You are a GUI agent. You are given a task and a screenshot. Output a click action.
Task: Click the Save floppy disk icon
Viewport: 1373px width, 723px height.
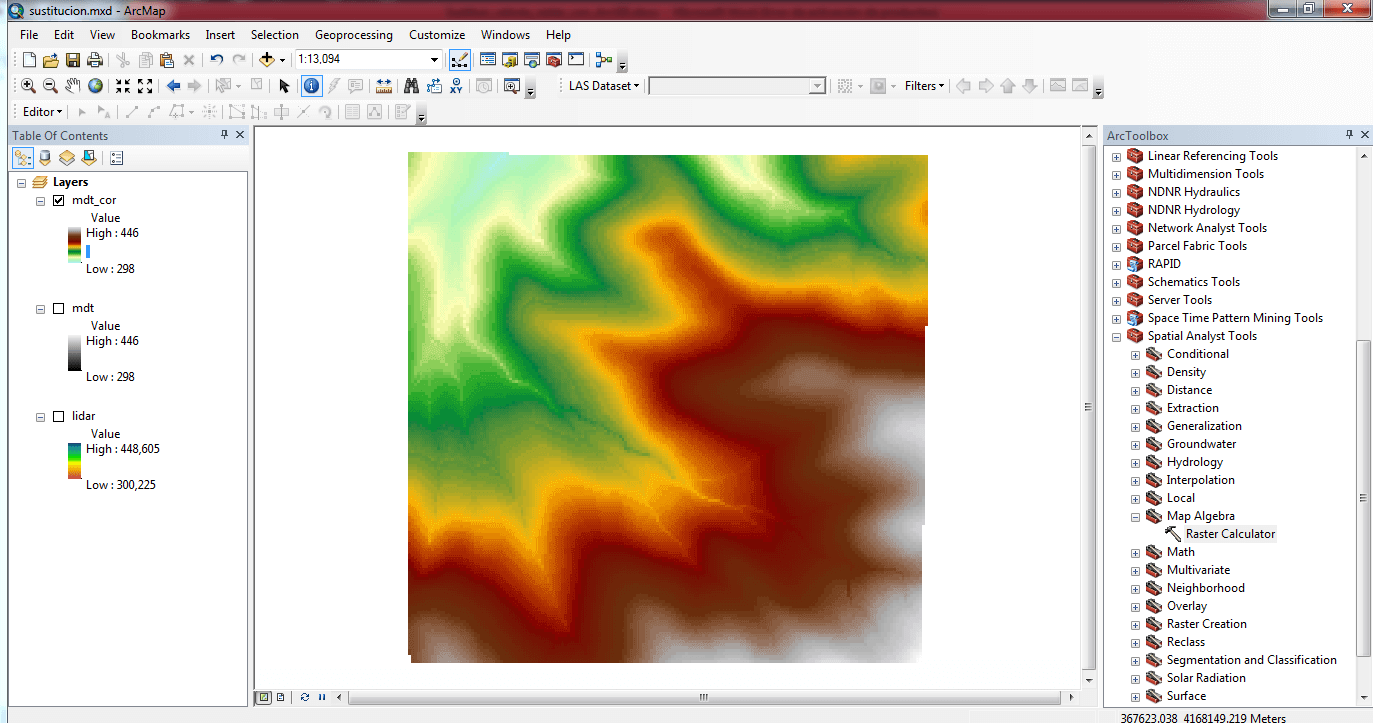72,60
